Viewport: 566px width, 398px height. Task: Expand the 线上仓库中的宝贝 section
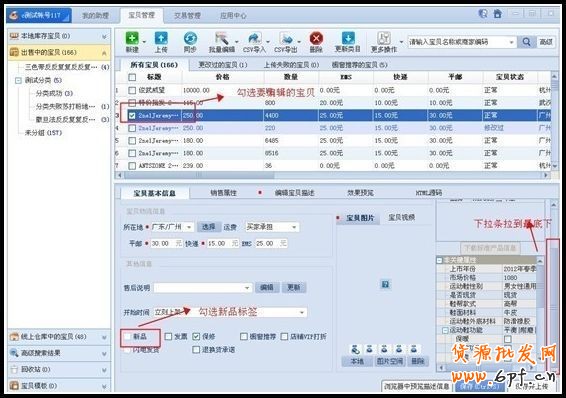[104, 337]
